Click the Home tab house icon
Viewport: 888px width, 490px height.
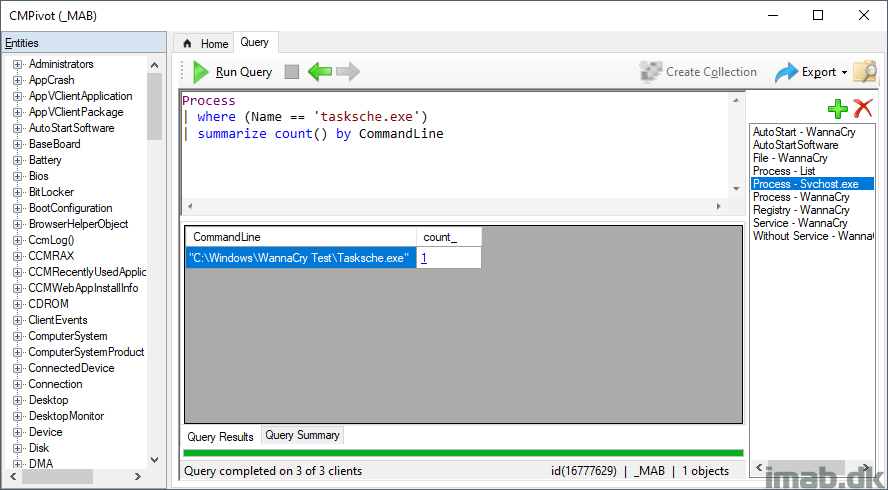click(x=187, y=44)
